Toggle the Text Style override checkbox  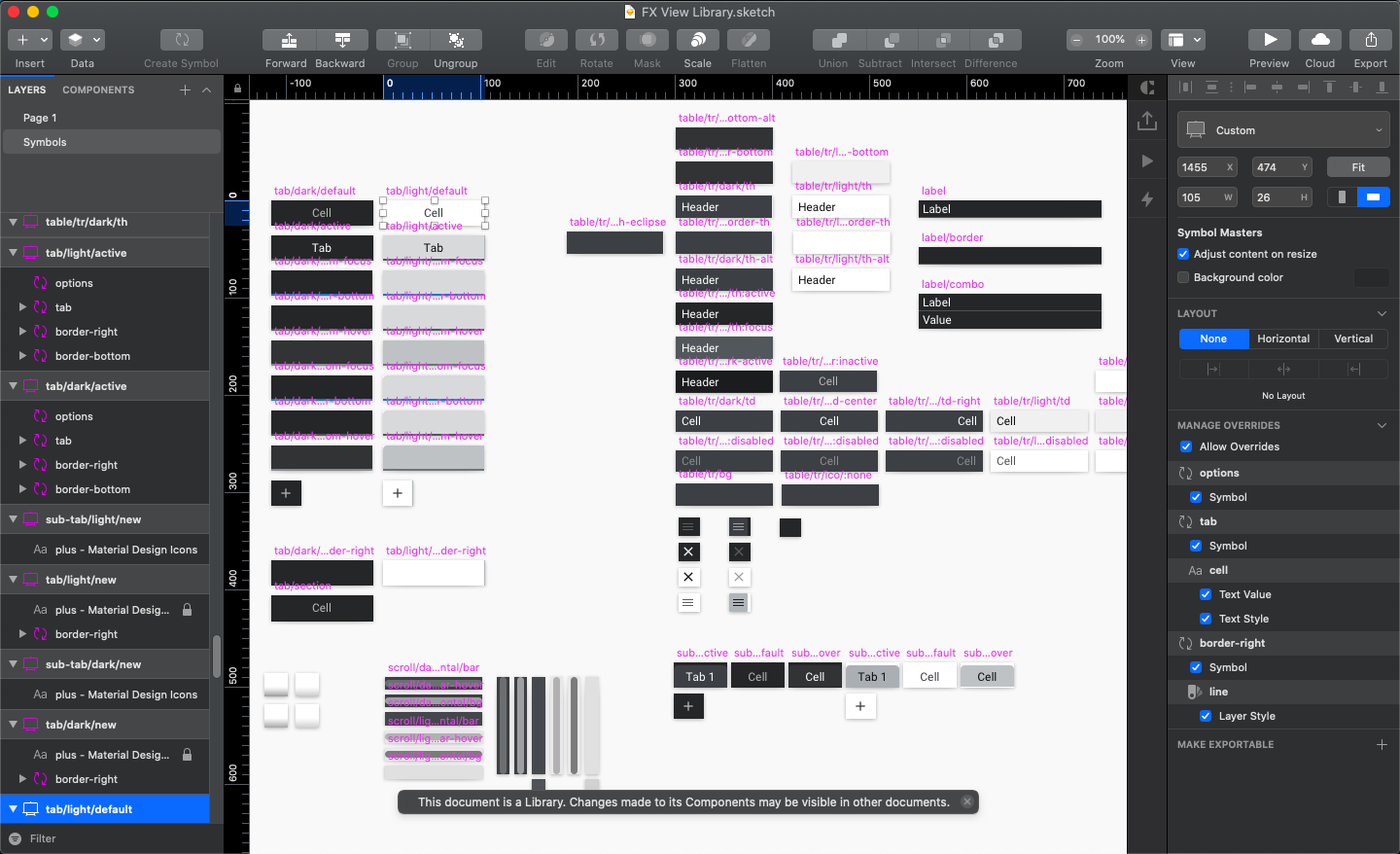1206,619
